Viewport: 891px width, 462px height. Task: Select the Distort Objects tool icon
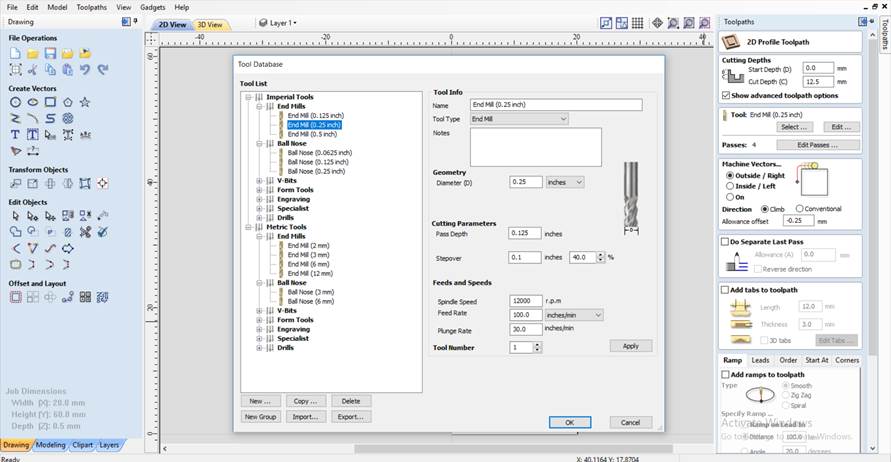click(x=85, y=184)
